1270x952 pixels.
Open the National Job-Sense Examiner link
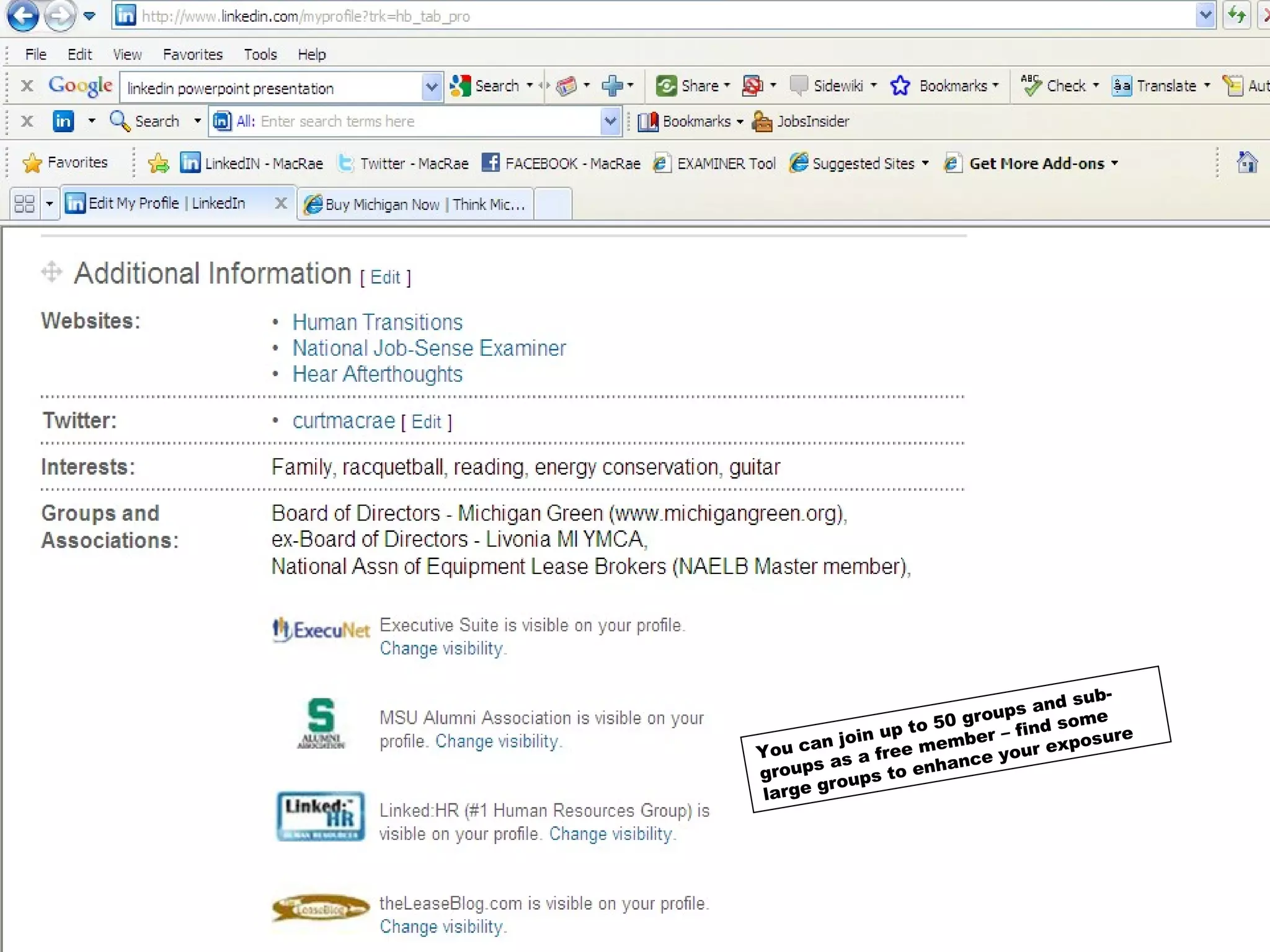click(x=429, y=348)
